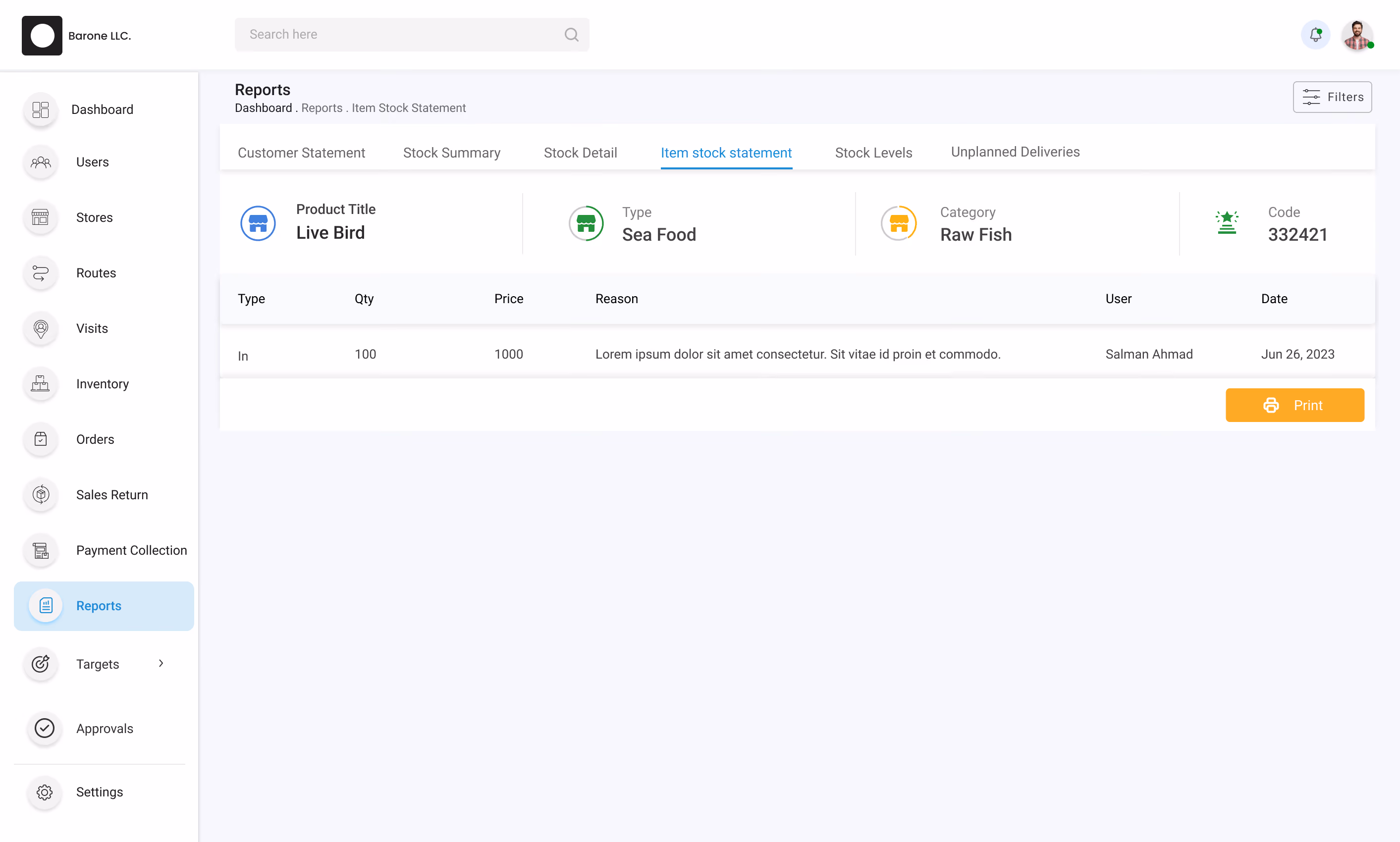Click Reports breadcrumb link
This screenshot has height=842, width=1400.
(322, 108)
